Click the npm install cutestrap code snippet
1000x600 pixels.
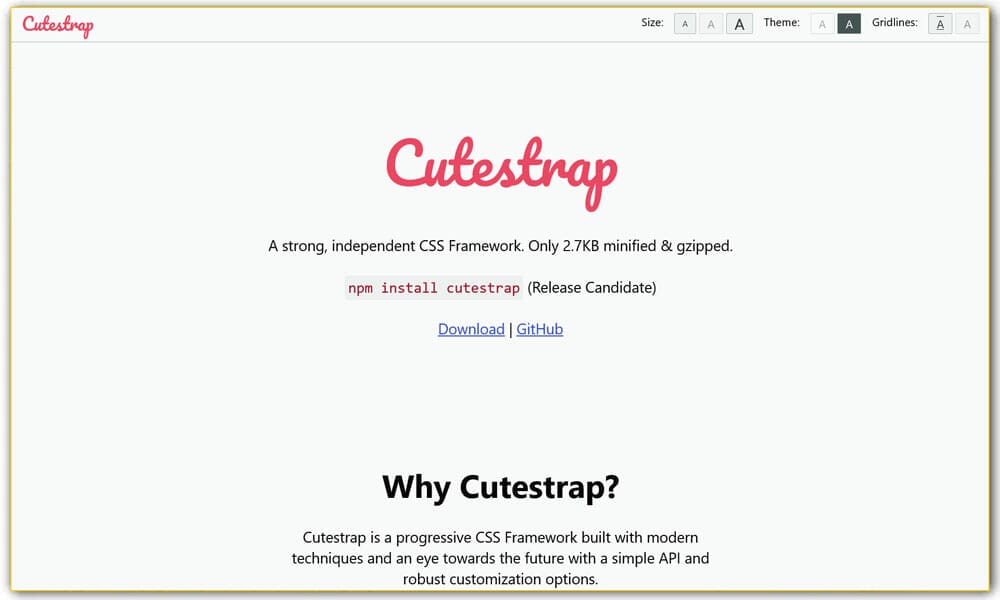433,288
